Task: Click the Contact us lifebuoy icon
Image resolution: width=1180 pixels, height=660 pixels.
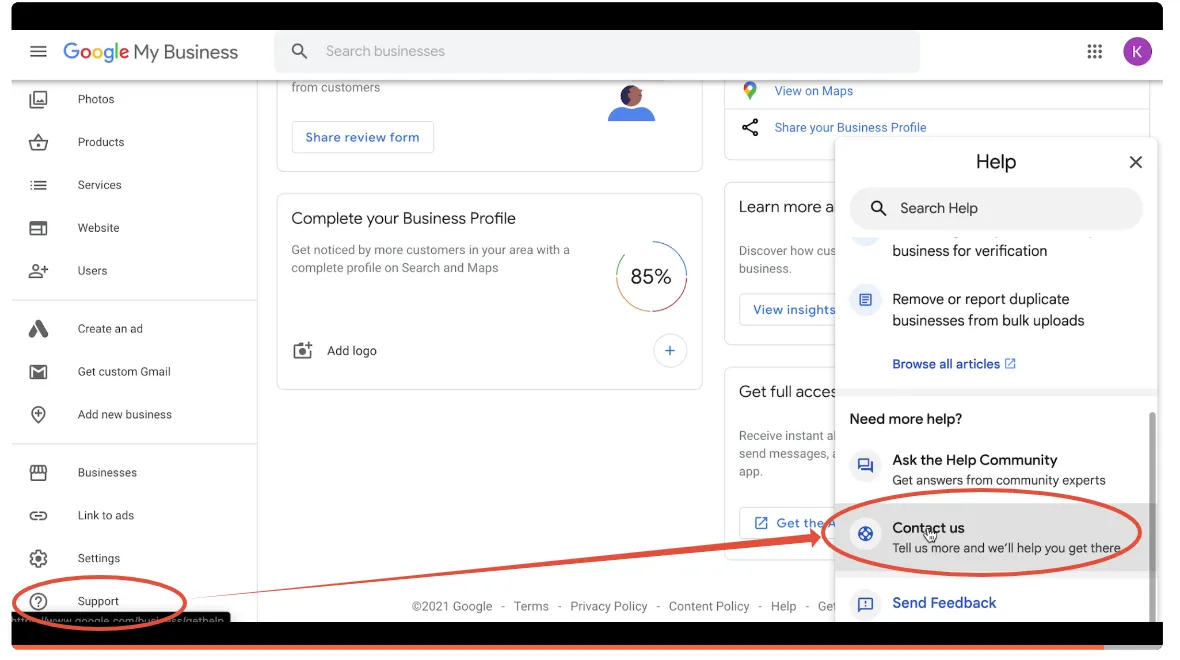Action: point(865,534)
